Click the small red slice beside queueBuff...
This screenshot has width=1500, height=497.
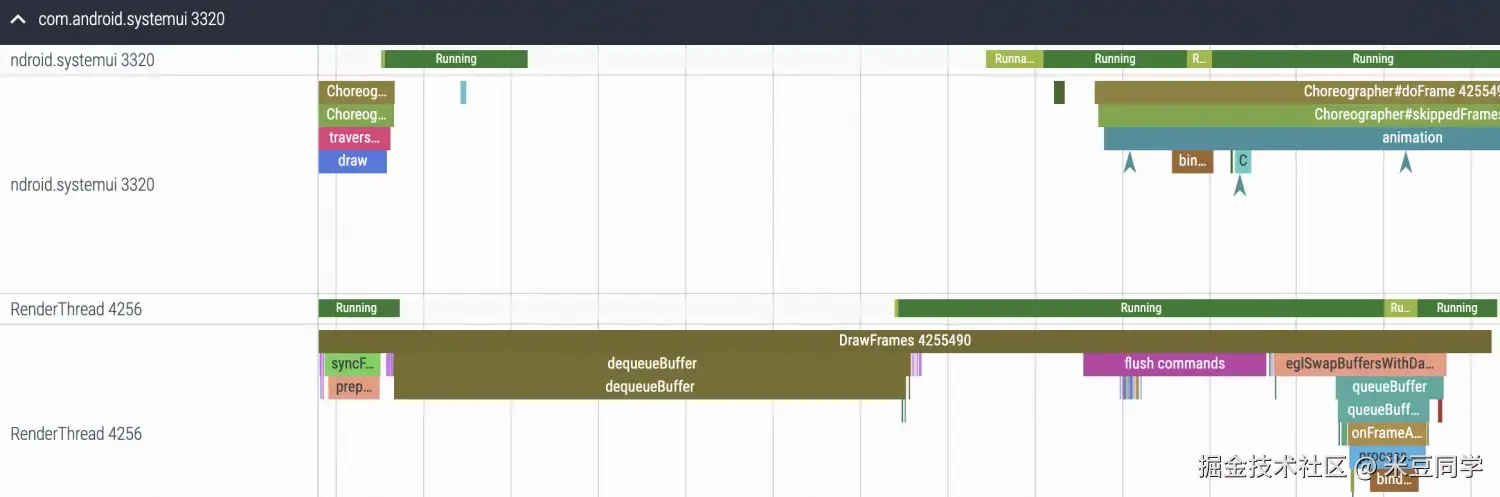[x=1440, y=410]
